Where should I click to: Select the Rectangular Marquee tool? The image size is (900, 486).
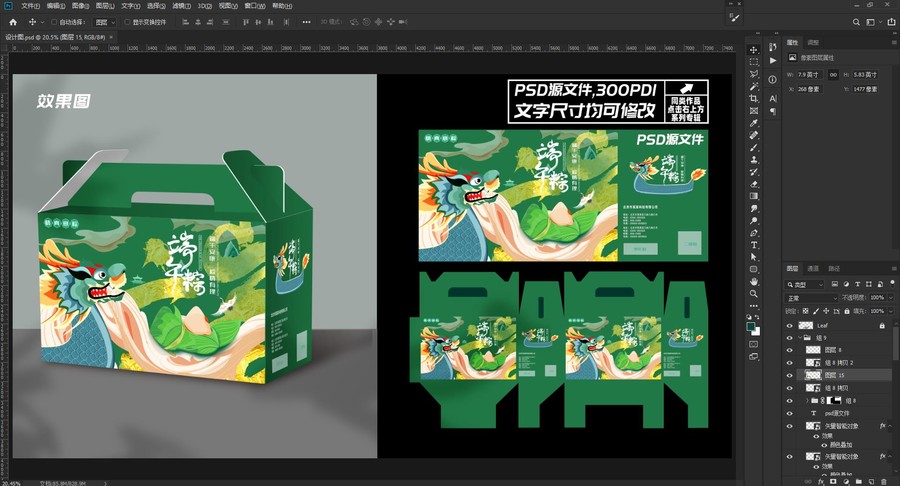(754, 62)
